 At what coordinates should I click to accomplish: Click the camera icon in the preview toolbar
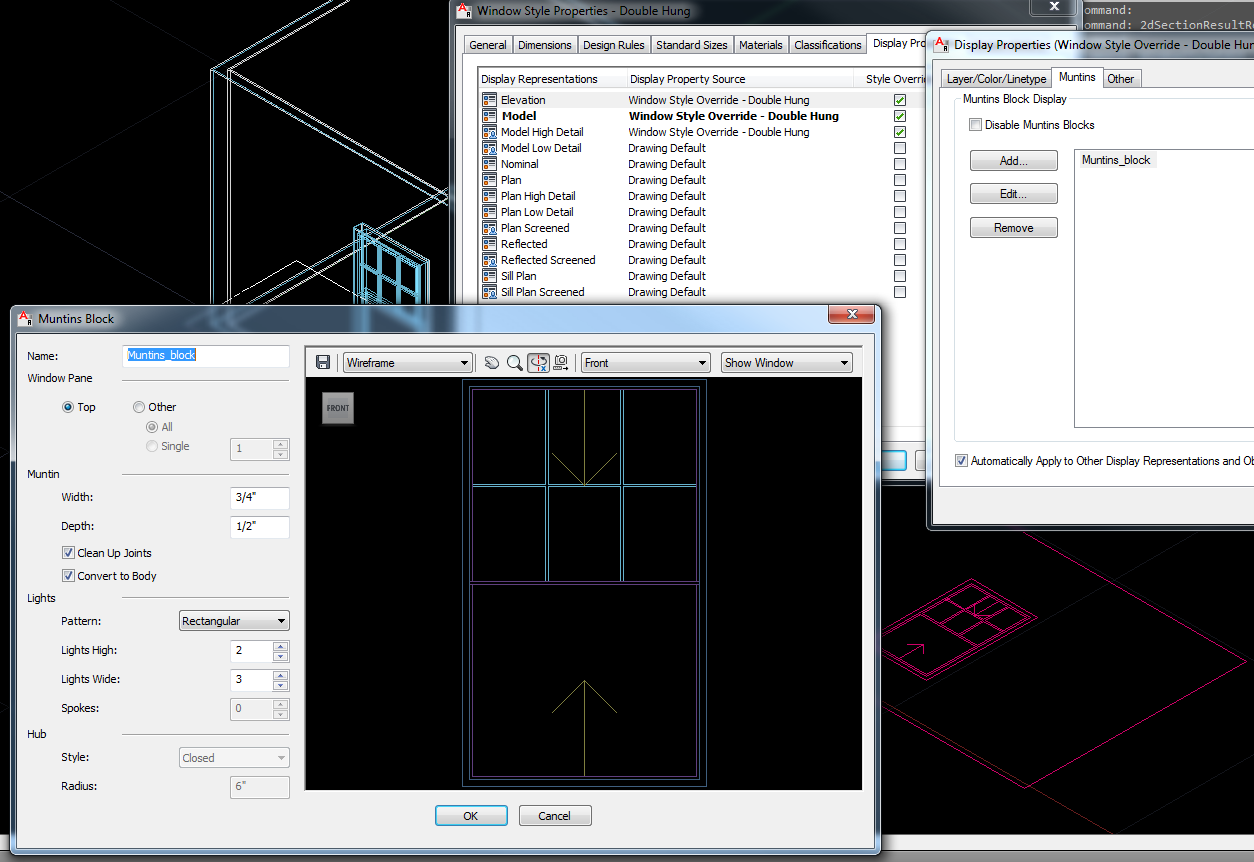[561, 363]
